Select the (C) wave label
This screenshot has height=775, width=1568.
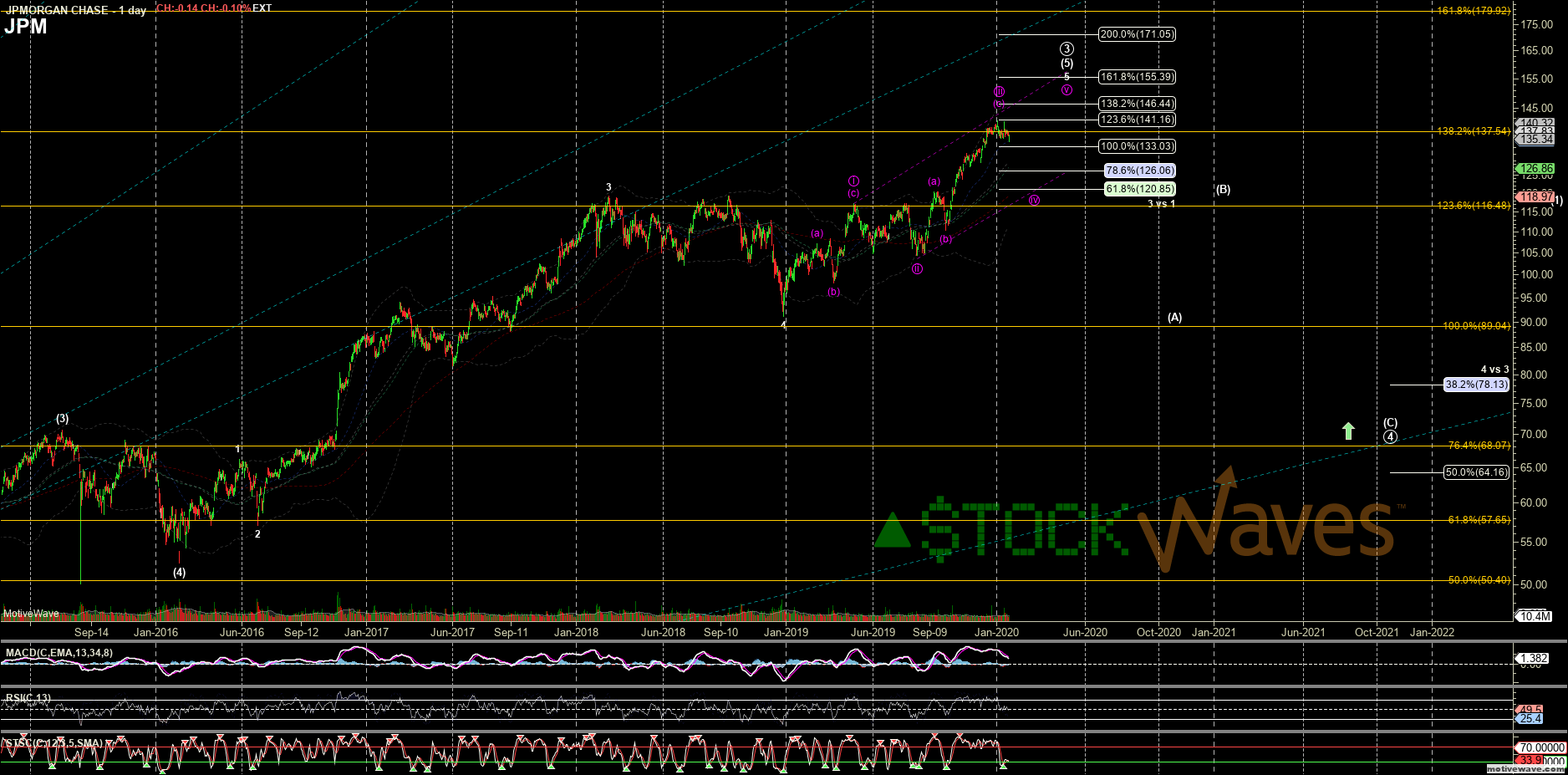coord(1390,423)
